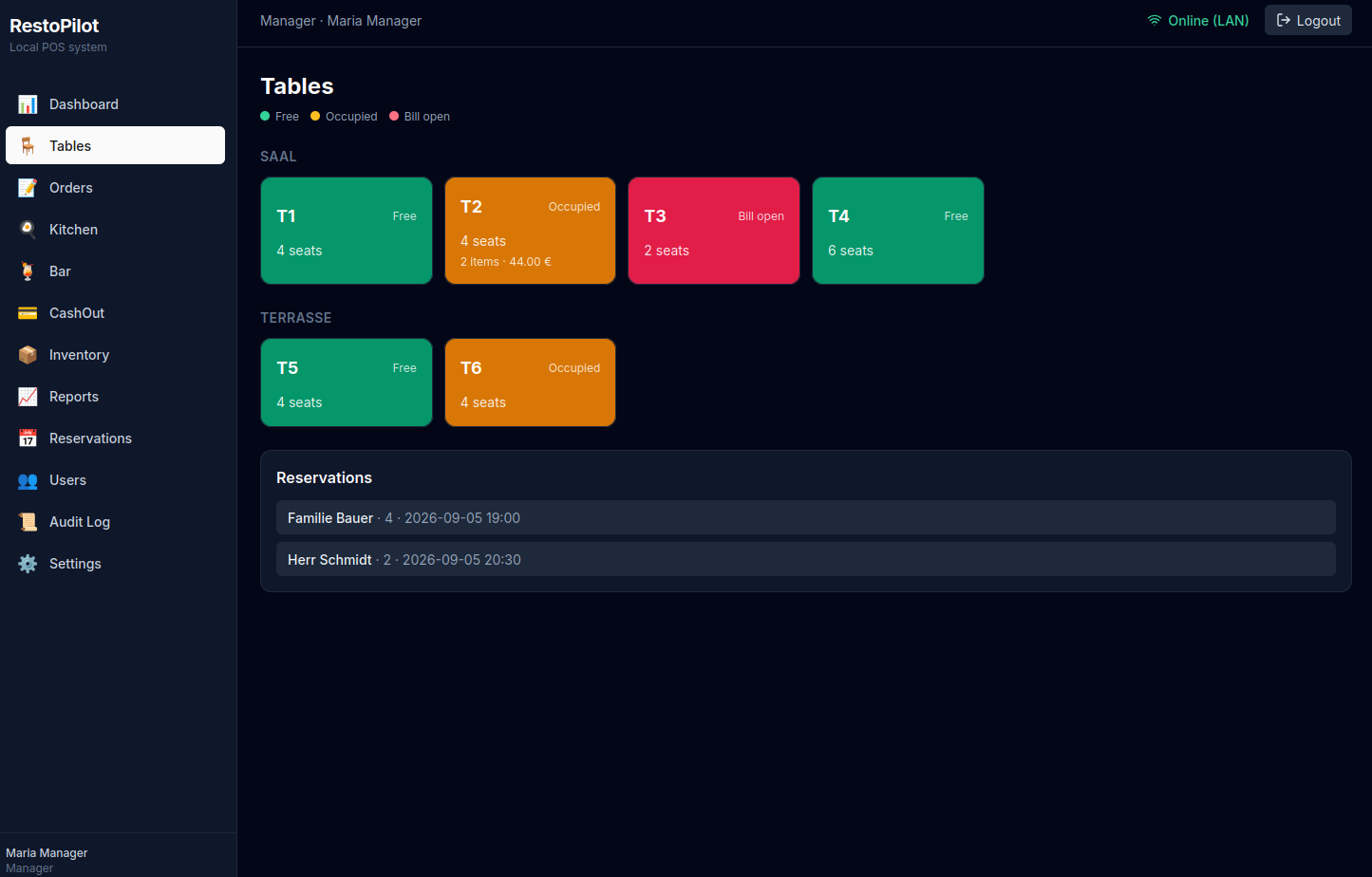
Task: Click the gear icon beside Settings
Action: click(x=28, y=564)
